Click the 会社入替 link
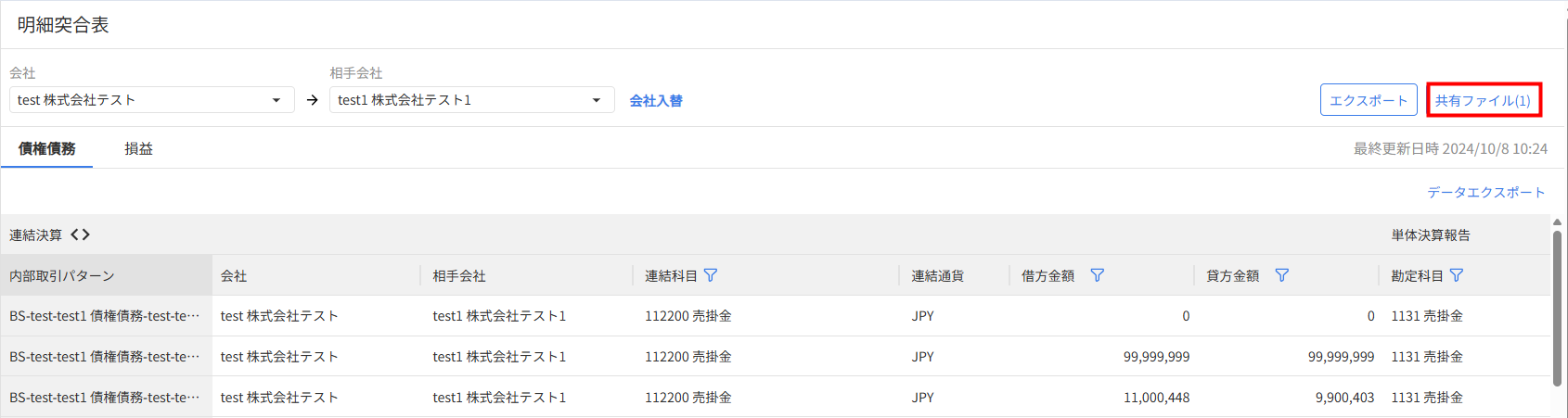 [656, 101]
